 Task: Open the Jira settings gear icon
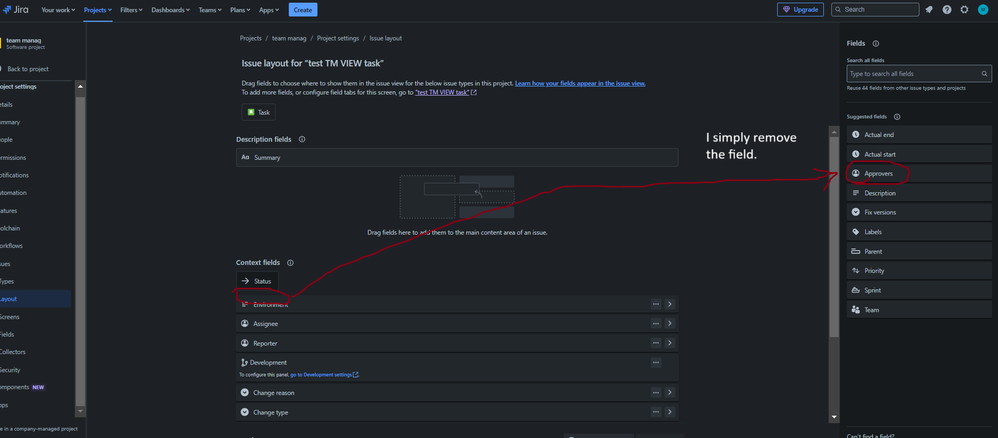964,10
